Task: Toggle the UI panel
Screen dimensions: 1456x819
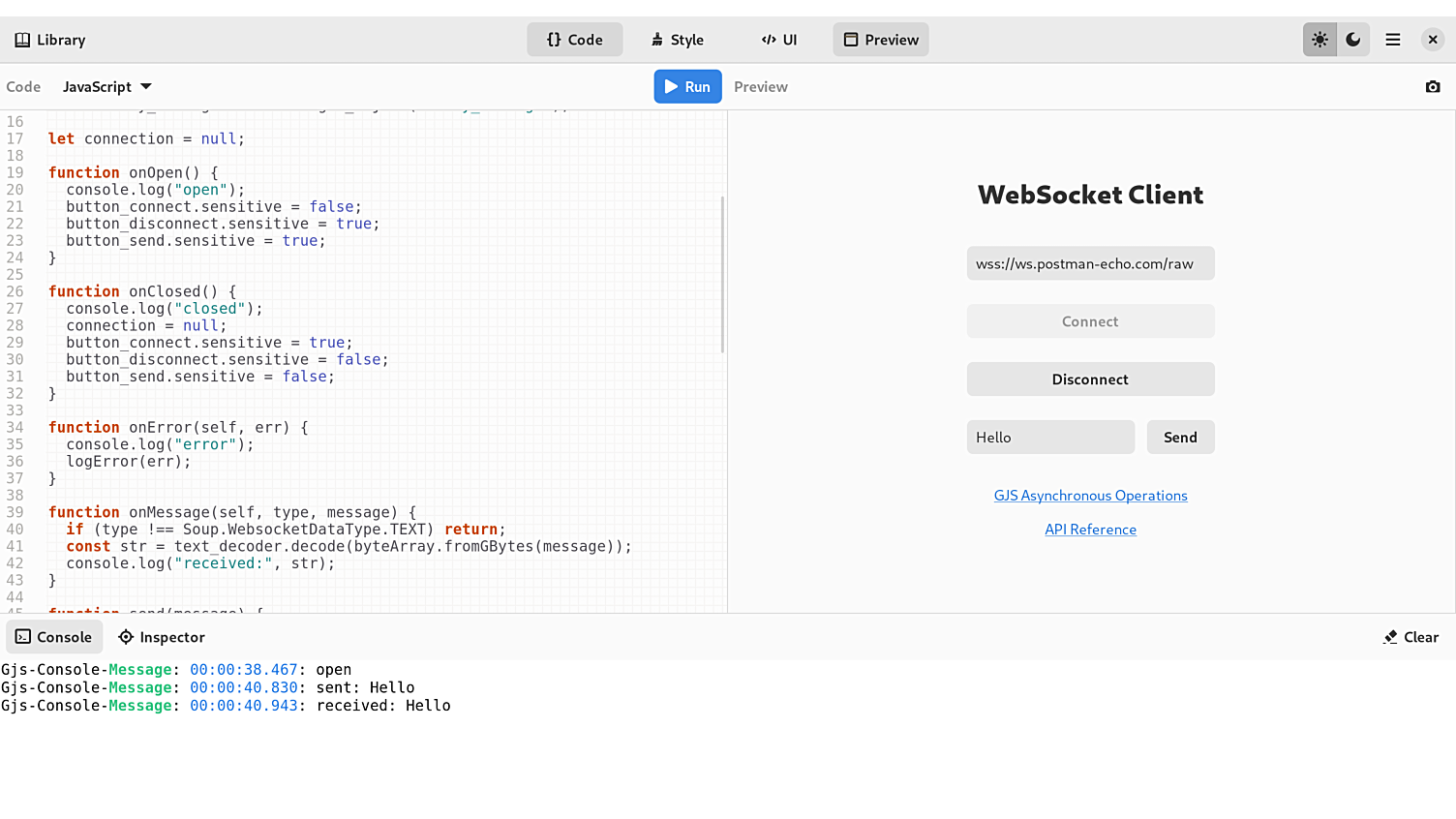Action: (x=779, y=40)
